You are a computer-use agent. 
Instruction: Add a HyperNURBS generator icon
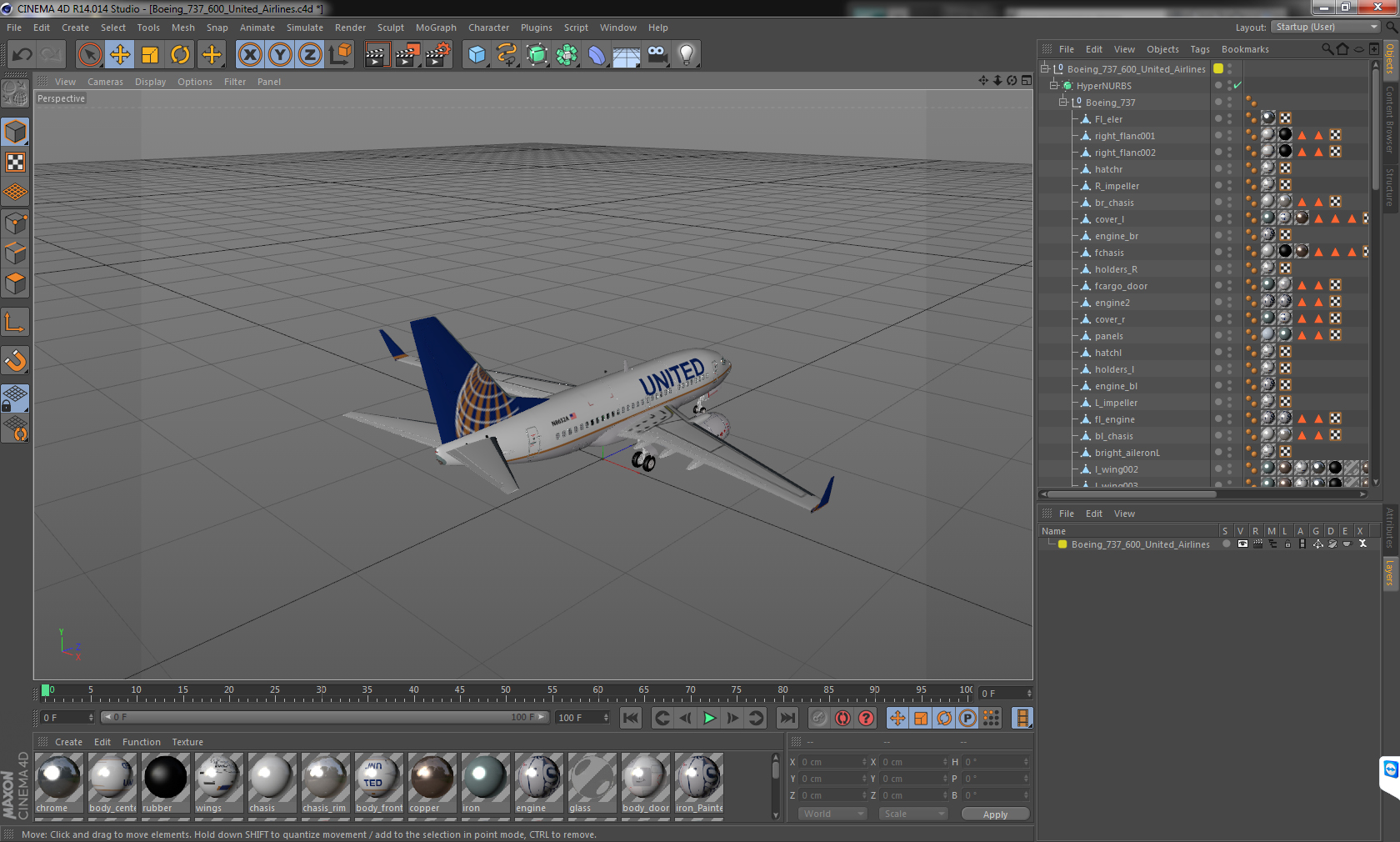click(x=537, y=55)
